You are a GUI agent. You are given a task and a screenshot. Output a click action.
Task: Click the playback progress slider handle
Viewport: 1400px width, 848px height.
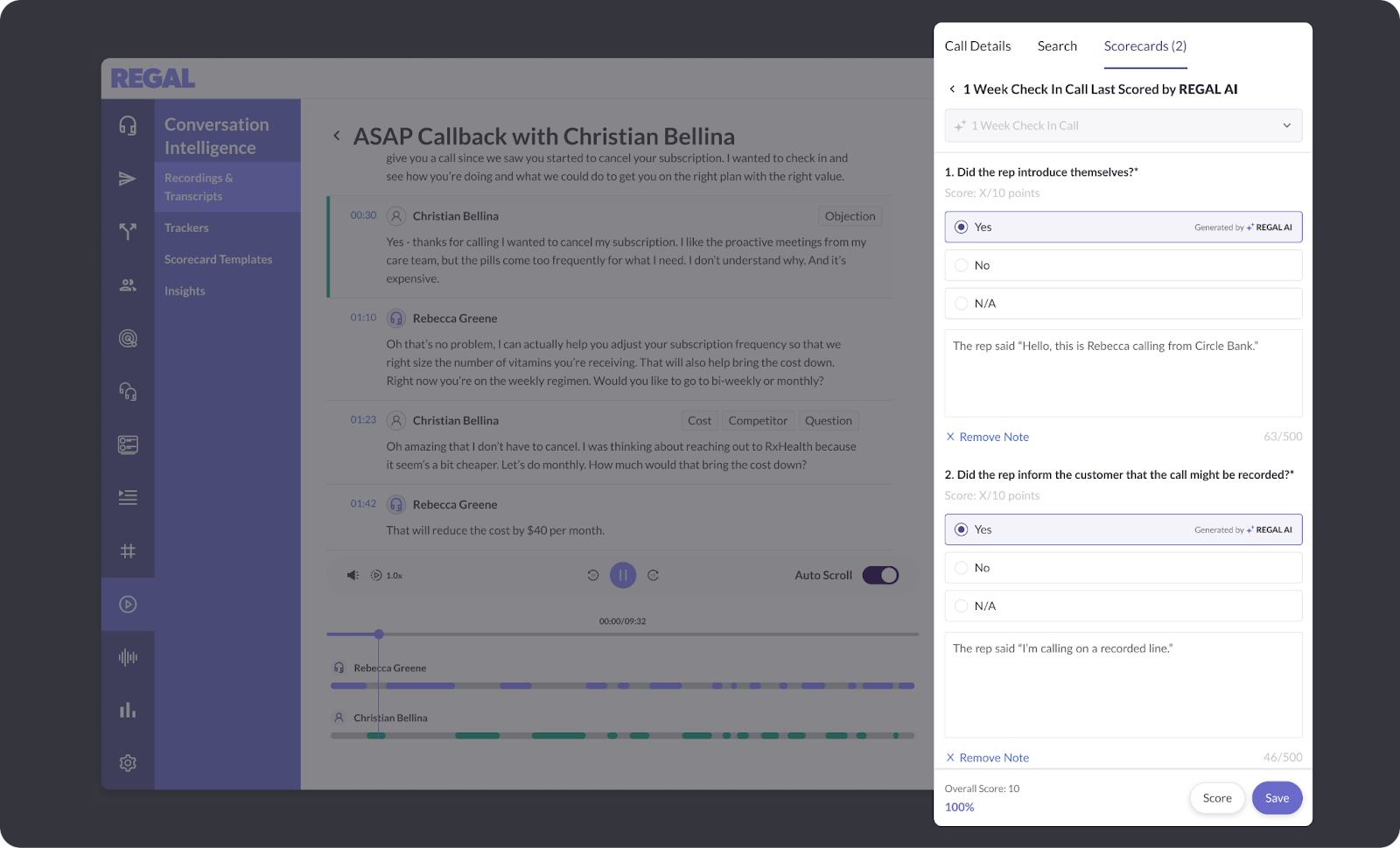point(379,634)
